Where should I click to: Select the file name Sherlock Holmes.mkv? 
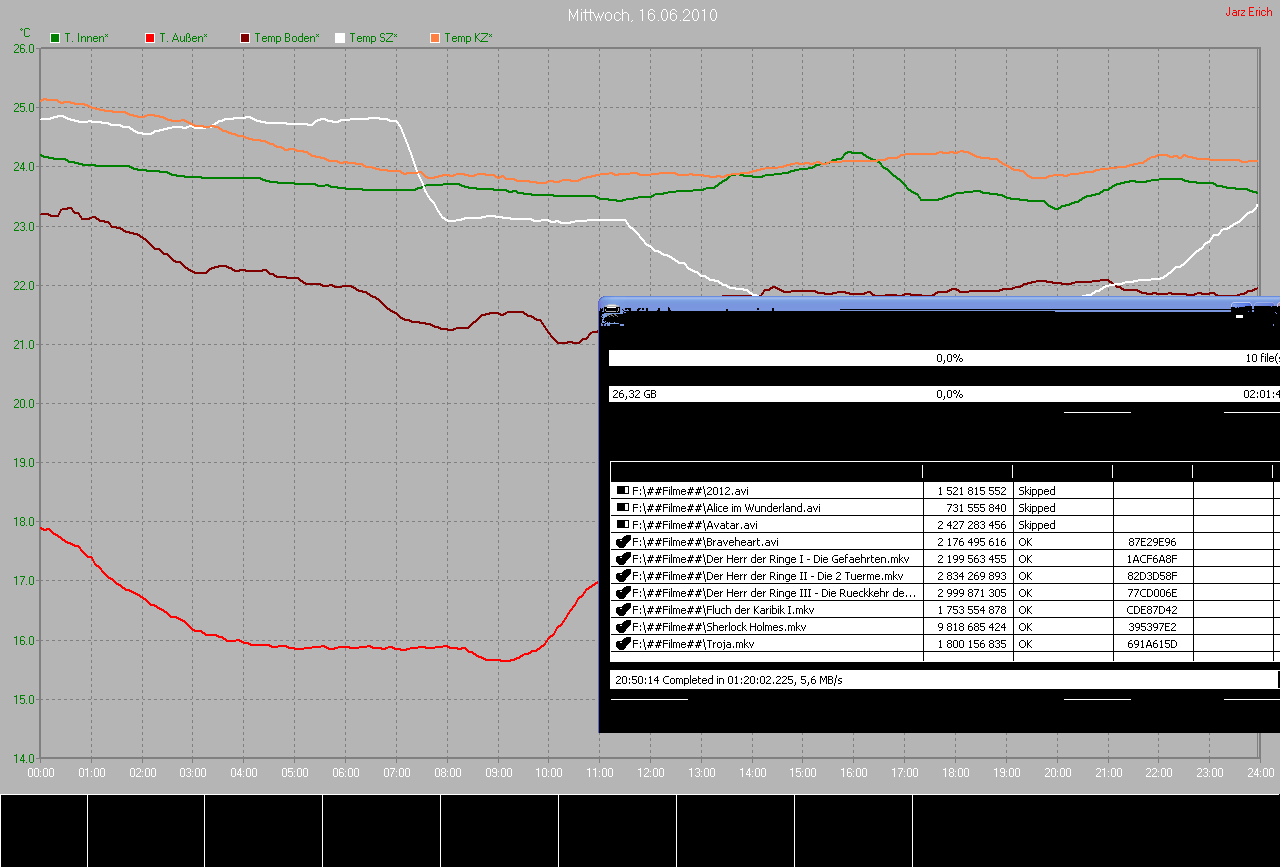click(x=719, y=626)
